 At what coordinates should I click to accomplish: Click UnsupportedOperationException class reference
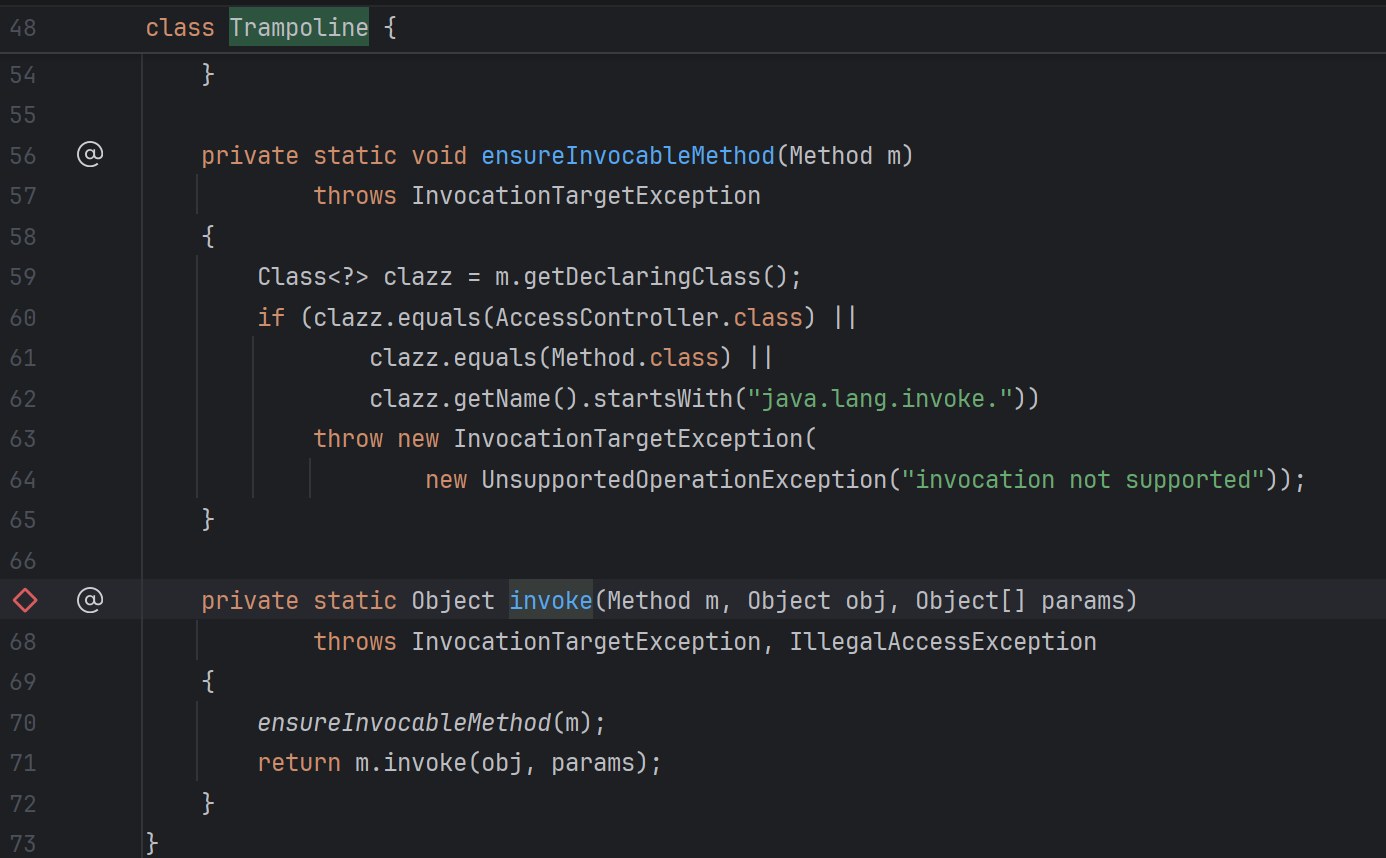pyautogui.click(x=684, y=479)
